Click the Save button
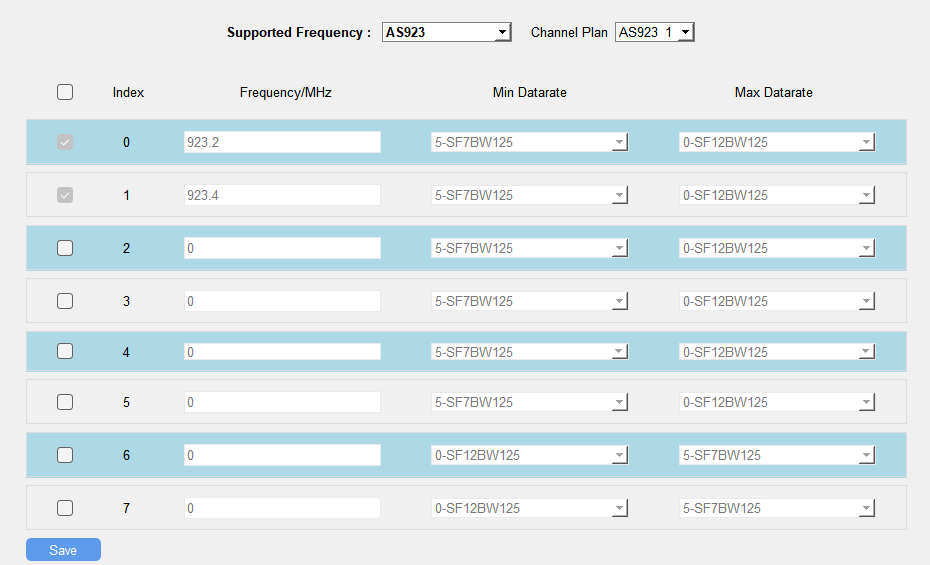 point(63,550)
